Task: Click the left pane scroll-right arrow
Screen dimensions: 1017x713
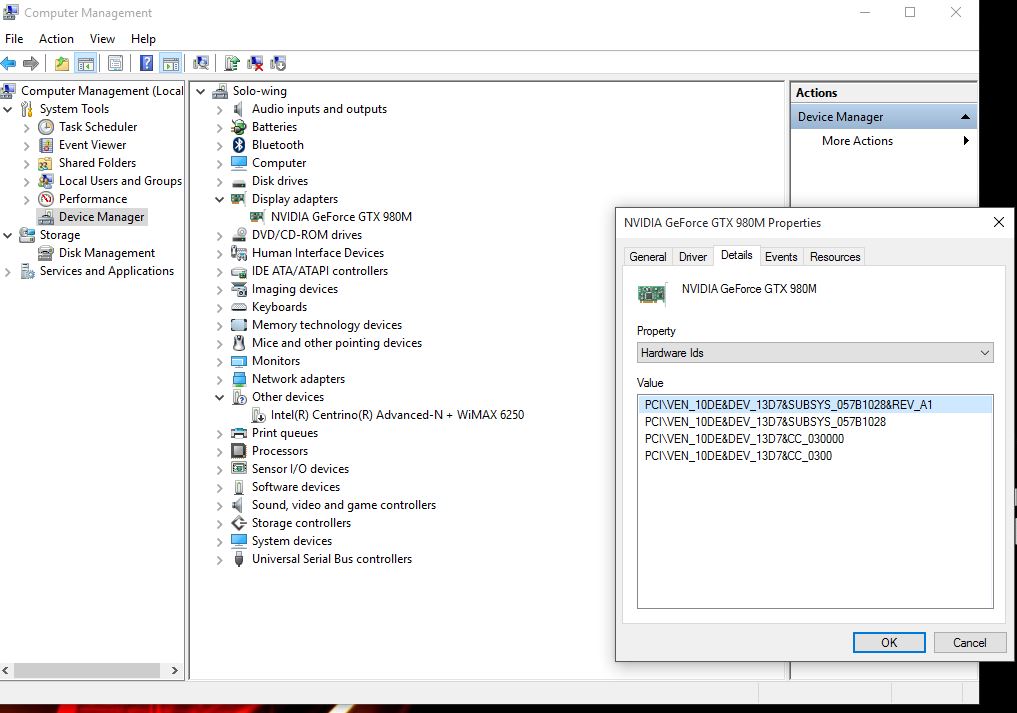Action: pos(174,670)
